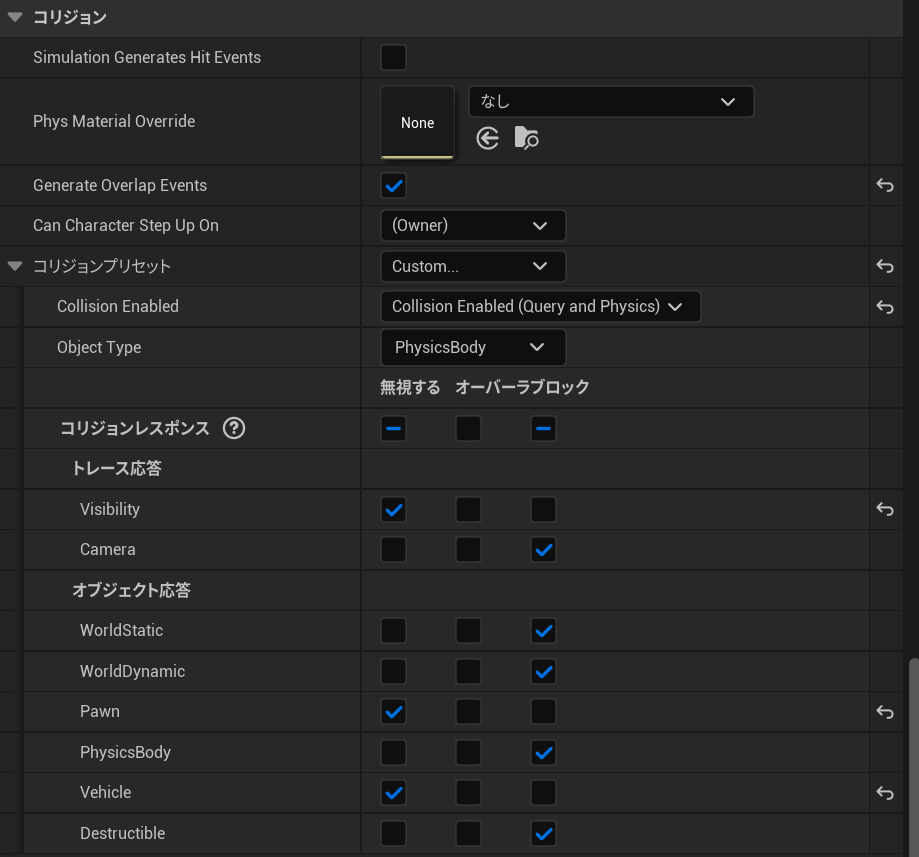This screenshot has width=919, height=857.
Task: Click the details panel vertical scrollbar
Action: [914, 756]
